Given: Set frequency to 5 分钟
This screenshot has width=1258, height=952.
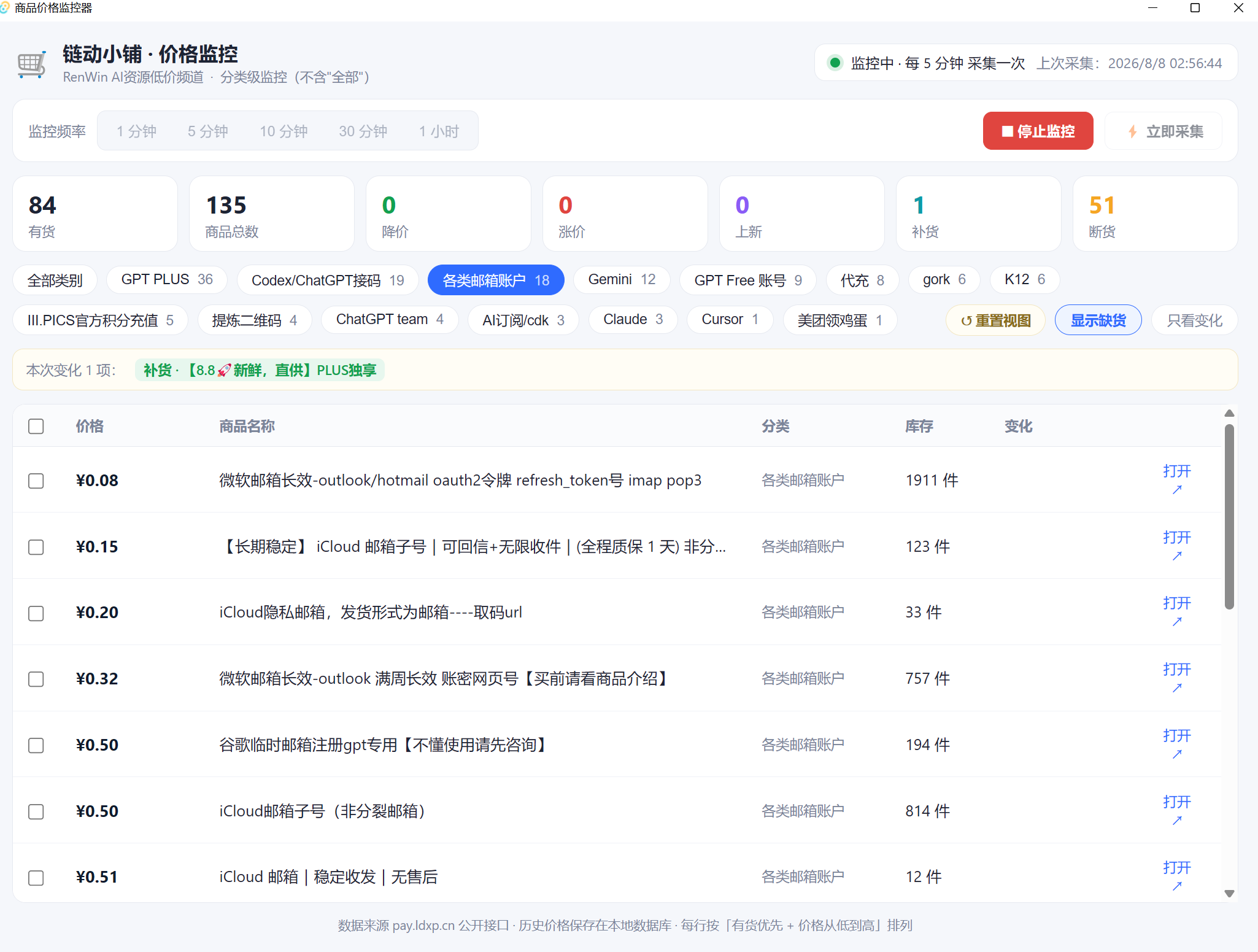Looking at the screenshot, I should click(207, 131).
